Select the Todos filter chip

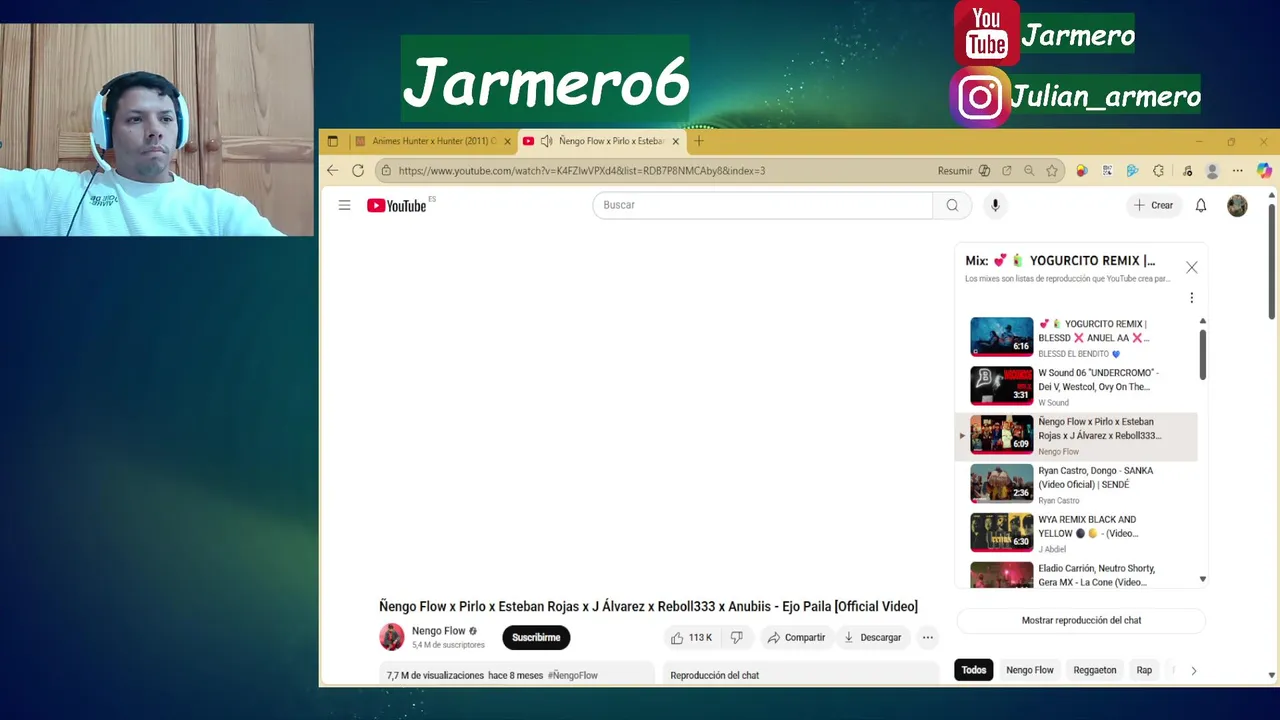[x=974, y=670]
